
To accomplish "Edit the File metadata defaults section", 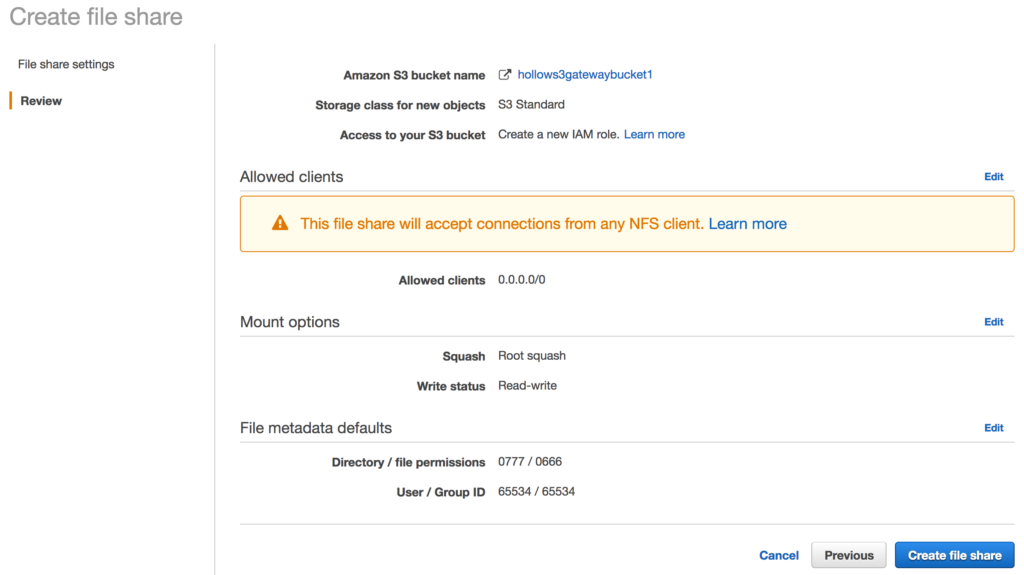I will (993, 428).
